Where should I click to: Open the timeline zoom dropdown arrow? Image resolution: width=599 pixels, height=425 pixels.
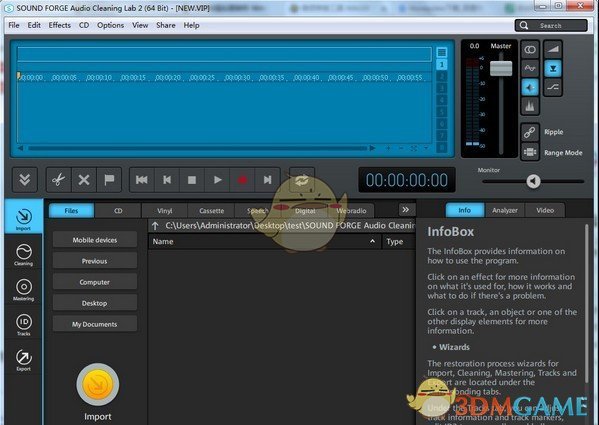pyautogui.click(x=426, y=148)
